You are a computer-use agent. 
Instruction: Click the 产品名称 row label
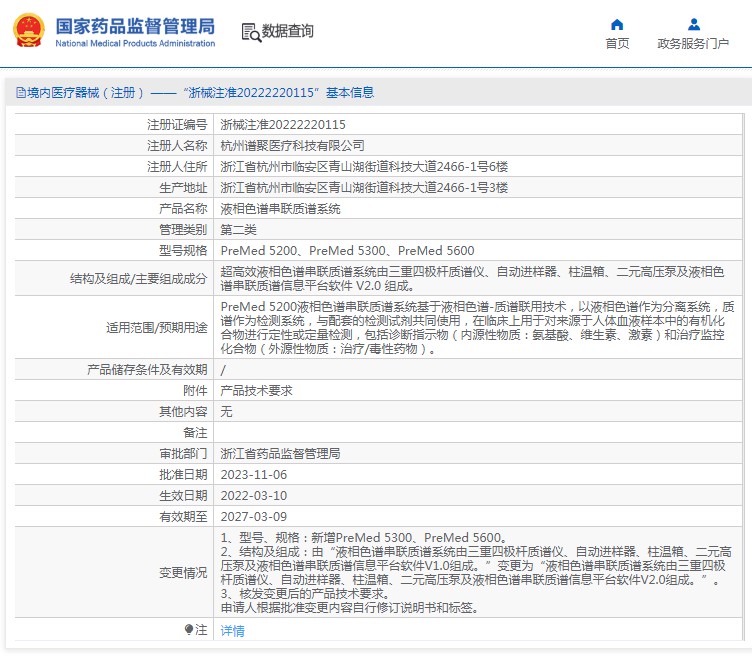point(183,209)
